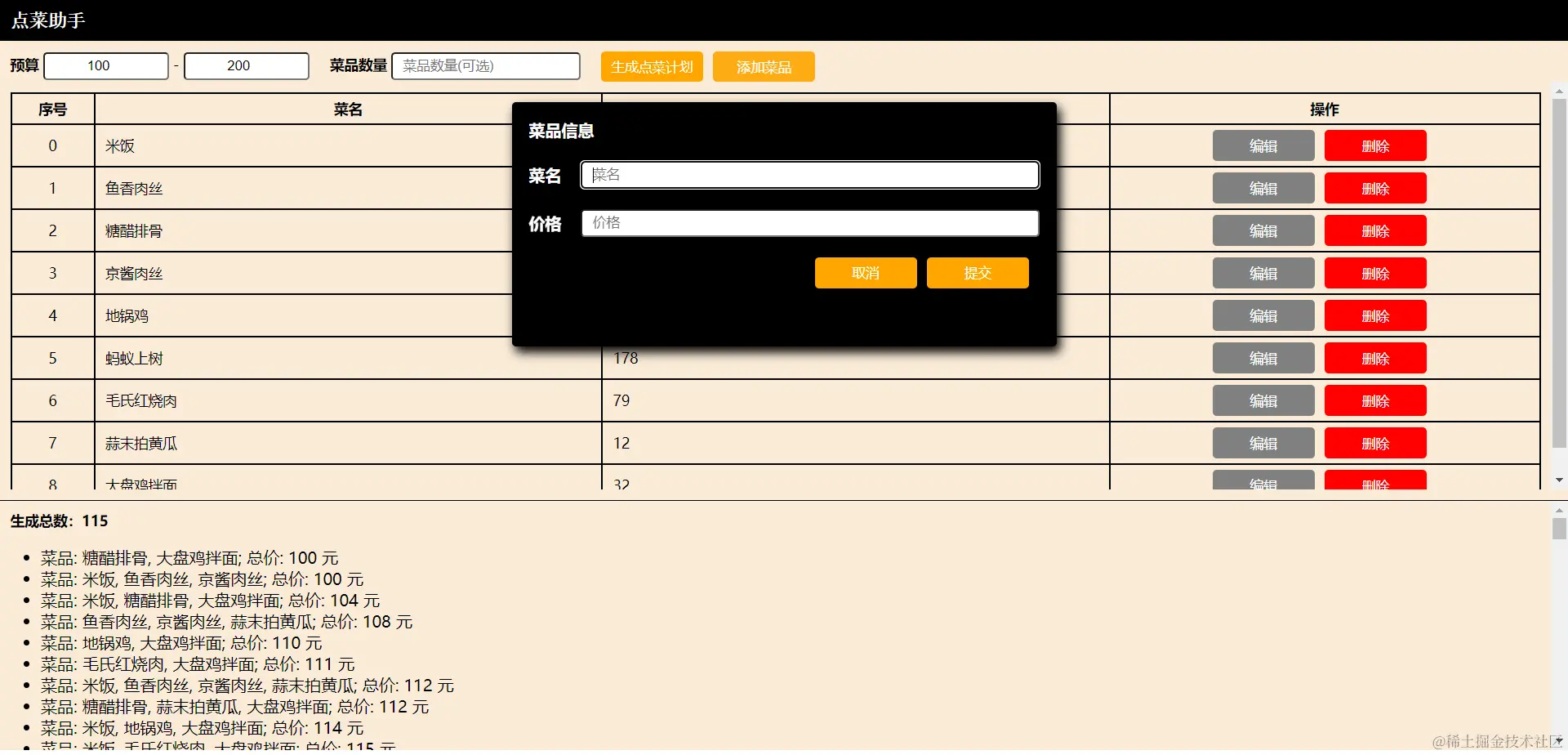Click the result totaling 108 元
Viewport: 1568px width, 755px height.
coord(227,622)
